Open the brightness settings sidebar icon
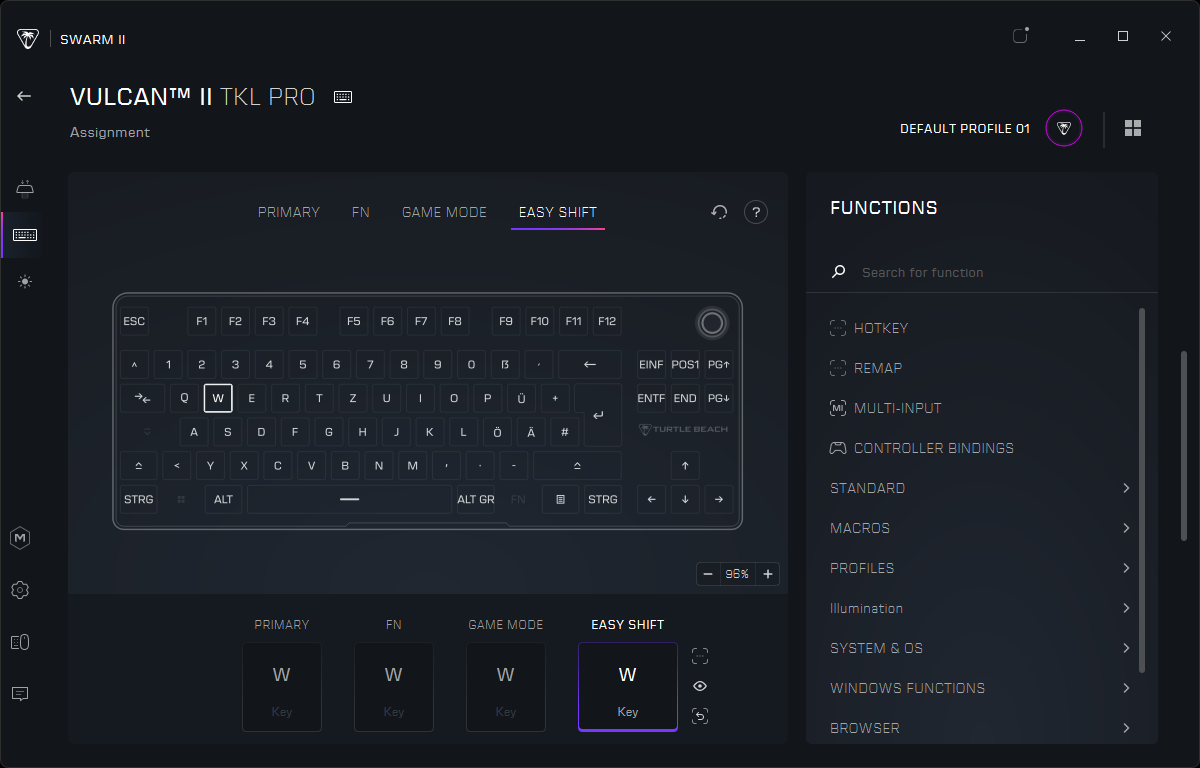The width and height of the screenshot is (1200, 768). coord(25,282)
